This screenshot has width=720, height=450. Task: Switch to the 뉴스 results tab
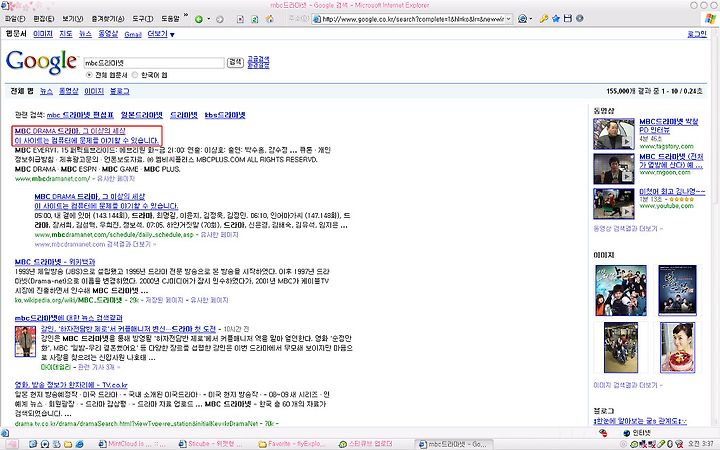[46, 91]
